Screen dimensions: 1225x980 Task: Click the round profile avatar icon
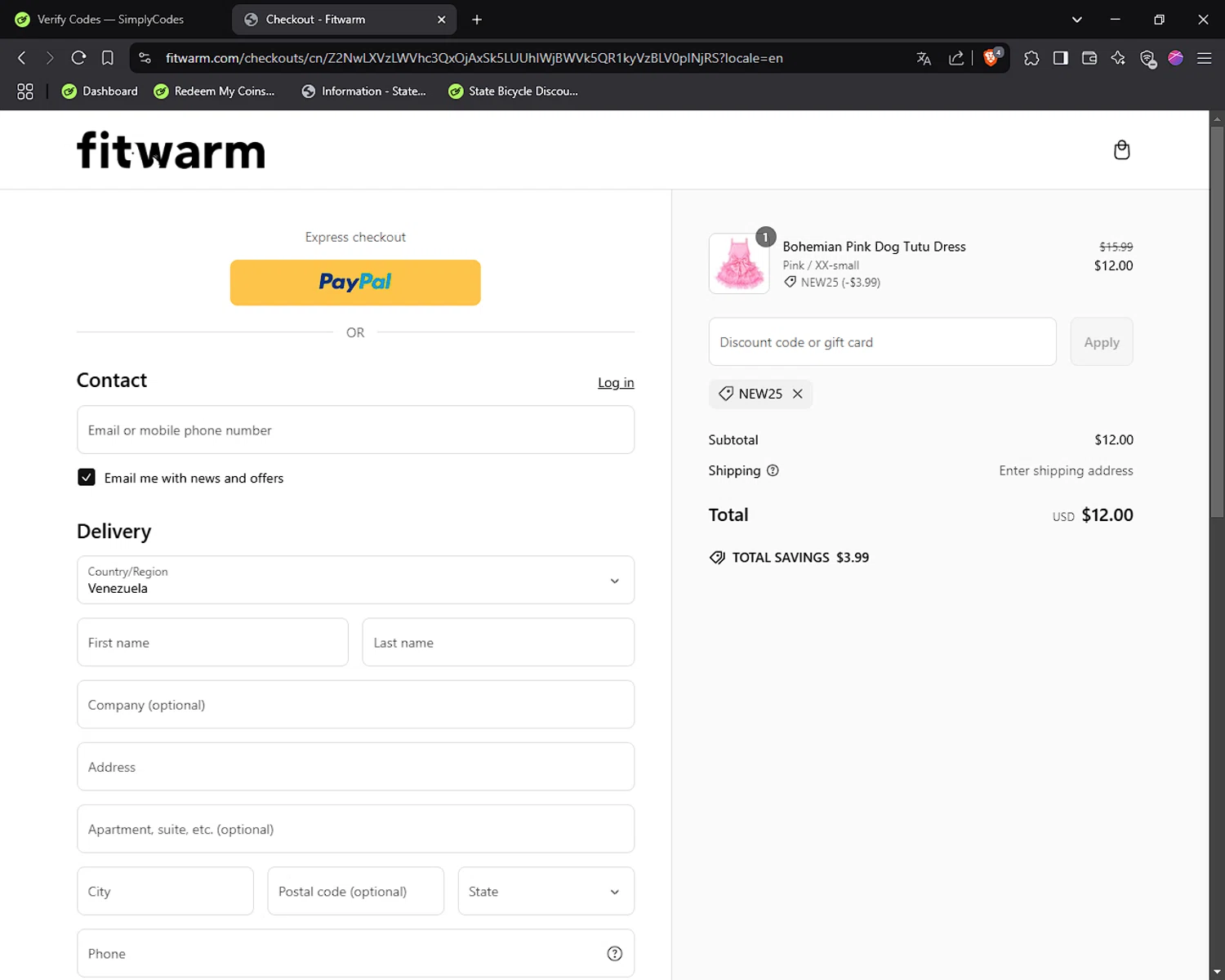coord(1176,58)
